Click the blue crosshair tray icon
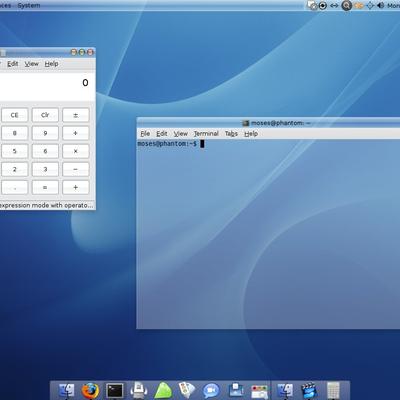Screen dimensions: 400x400 [x=370, y=5]
